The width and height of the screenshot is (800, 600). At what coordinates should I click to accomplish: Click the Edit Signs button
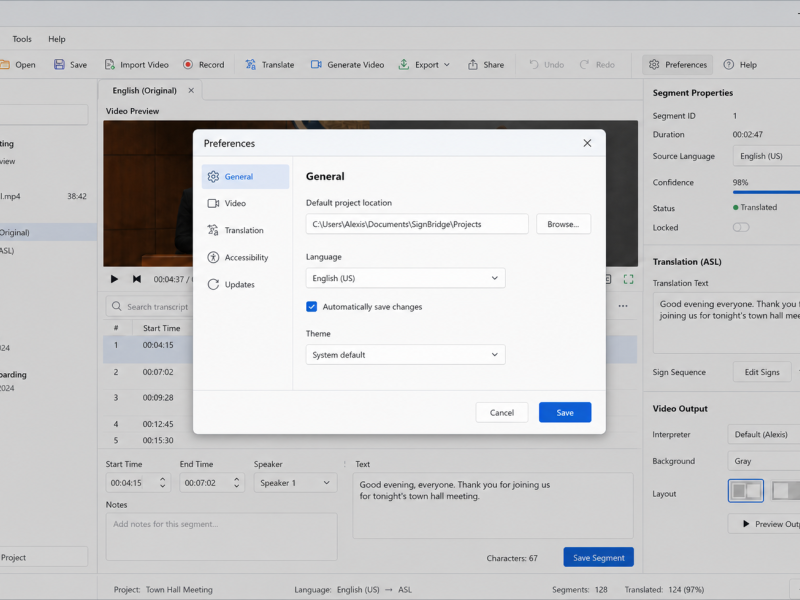coord(762,372)
